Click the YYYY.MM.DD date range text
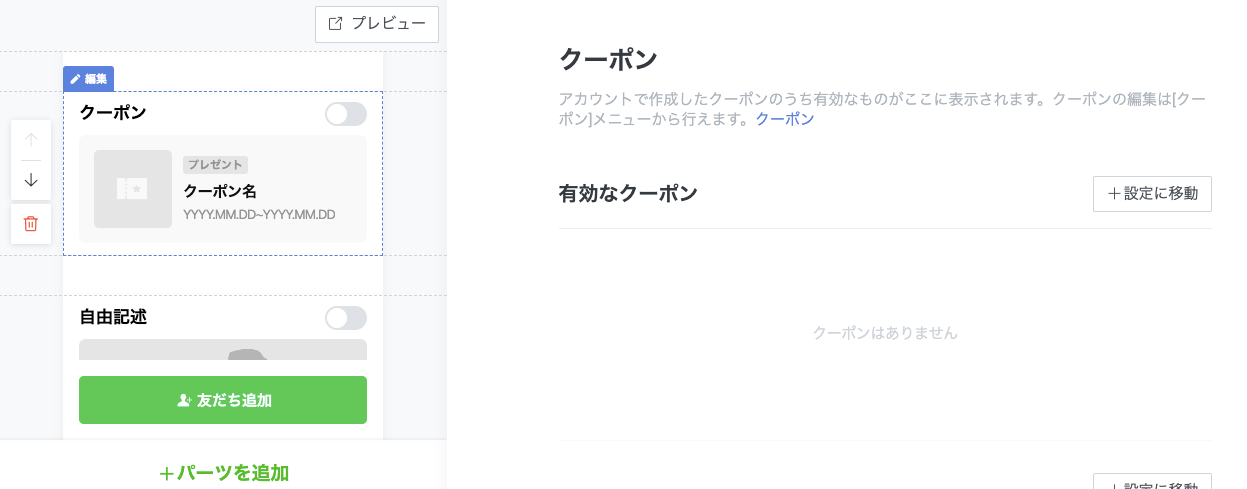The width and height of the screenshot is (1247, 489). 259,215
